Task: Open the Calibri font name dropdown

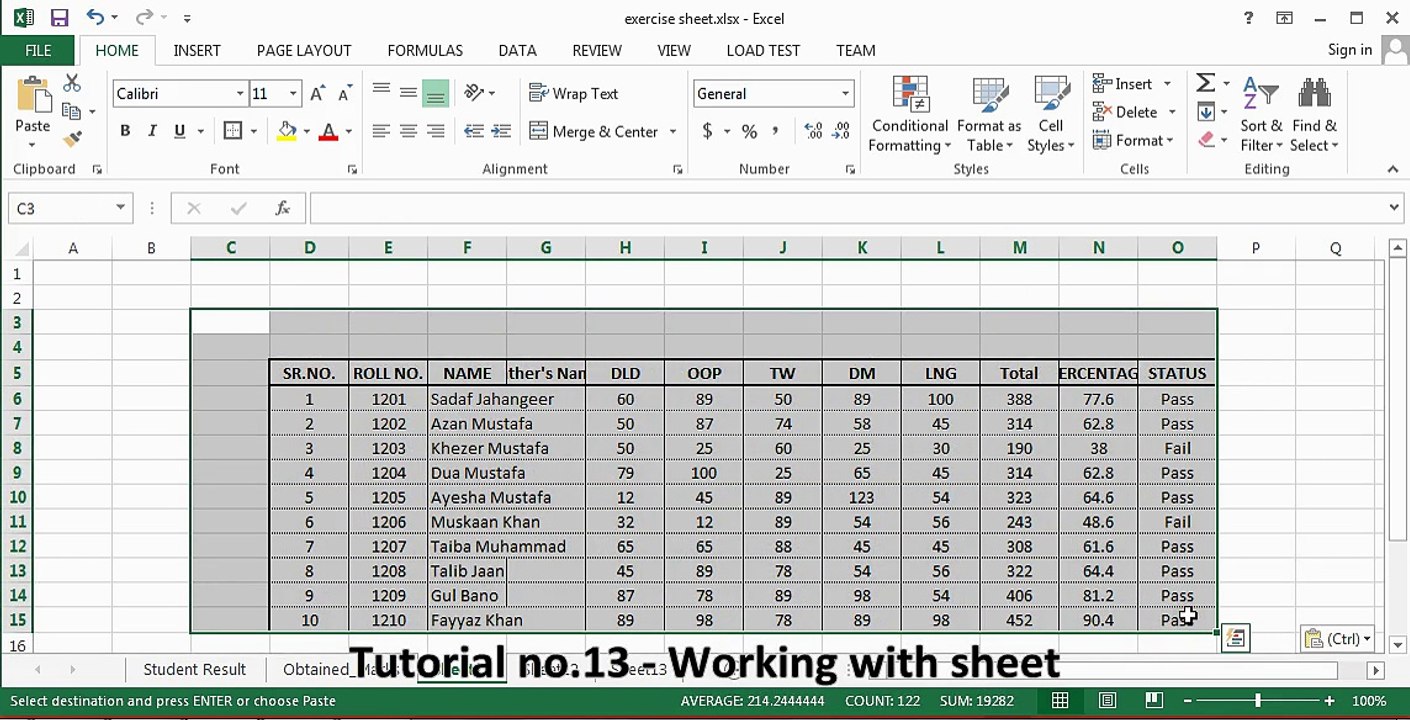Action: pos(240,93)
